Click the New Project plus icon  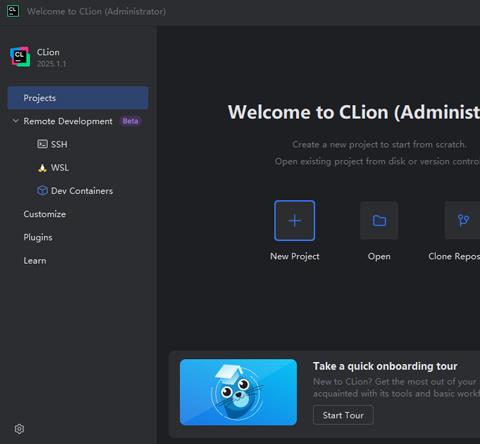[x=294, y=221]
